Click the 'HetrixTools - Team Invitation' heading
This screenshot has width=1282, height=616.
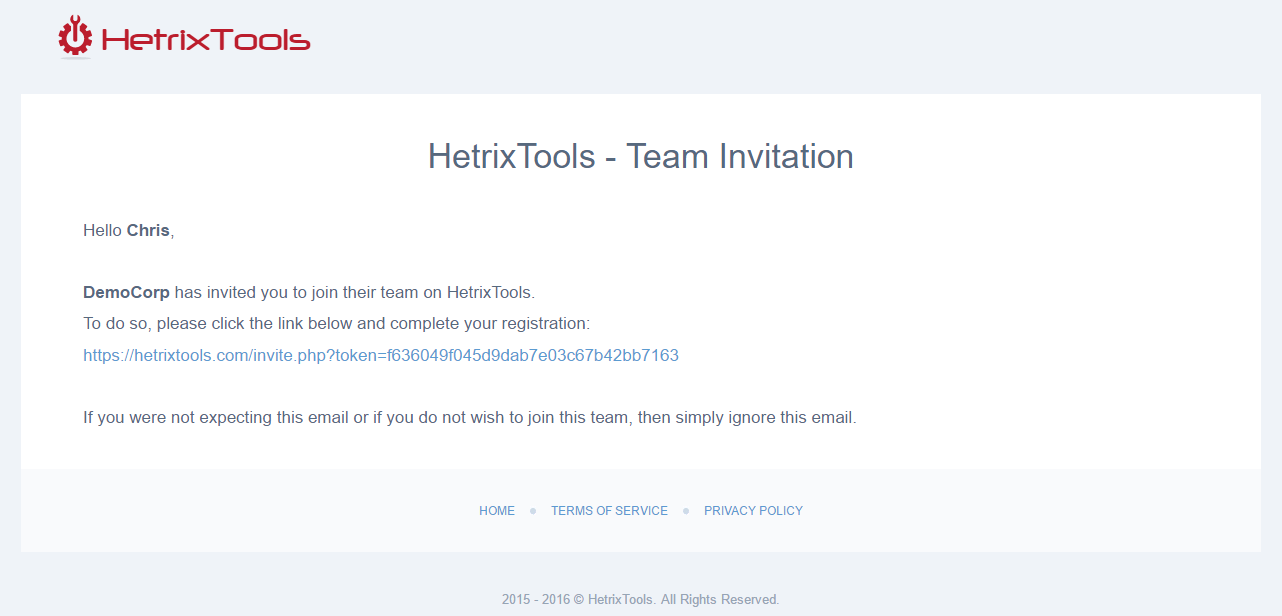(x=641, y=157)
